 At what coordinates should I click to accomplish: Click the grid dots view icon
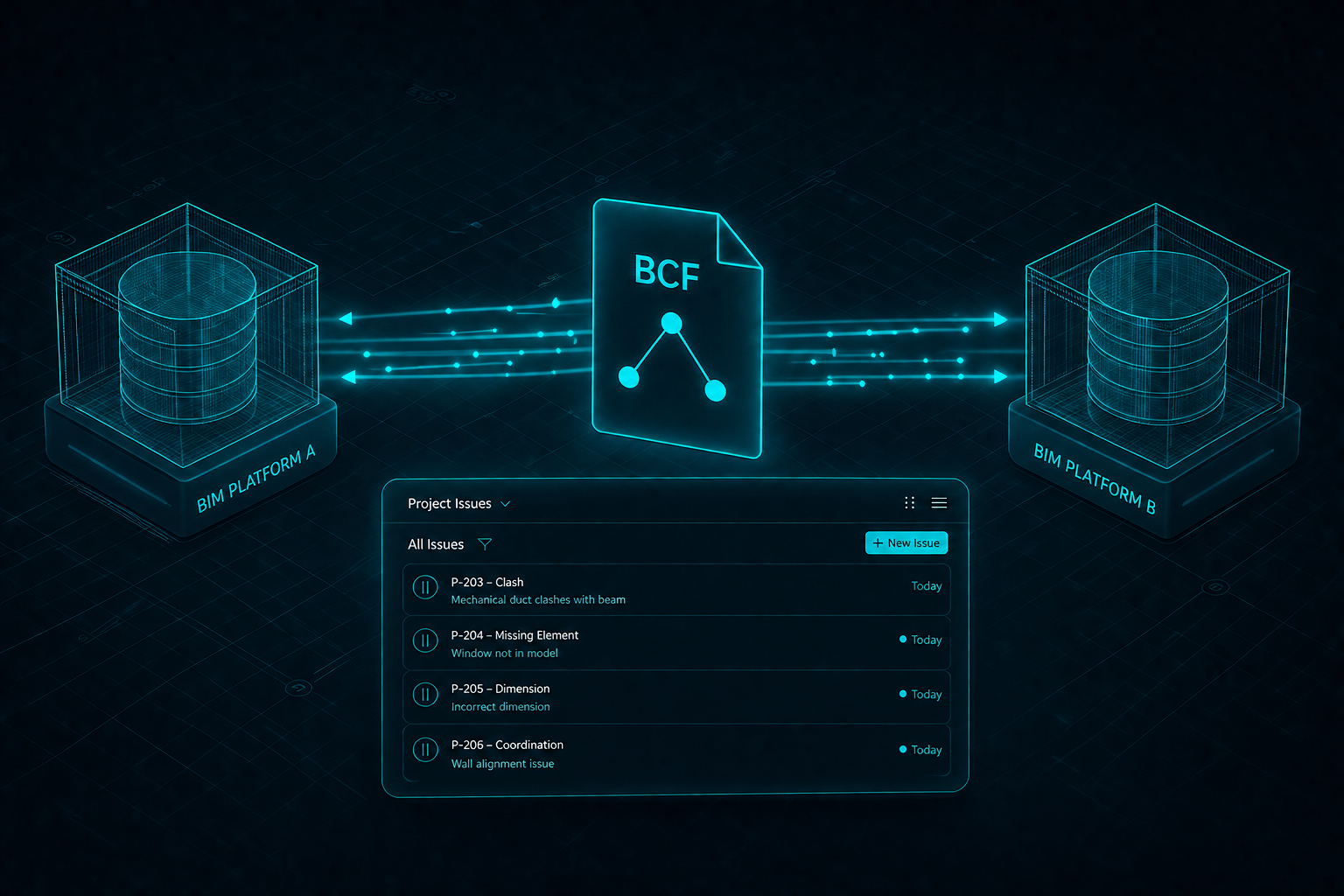[910, 503]
